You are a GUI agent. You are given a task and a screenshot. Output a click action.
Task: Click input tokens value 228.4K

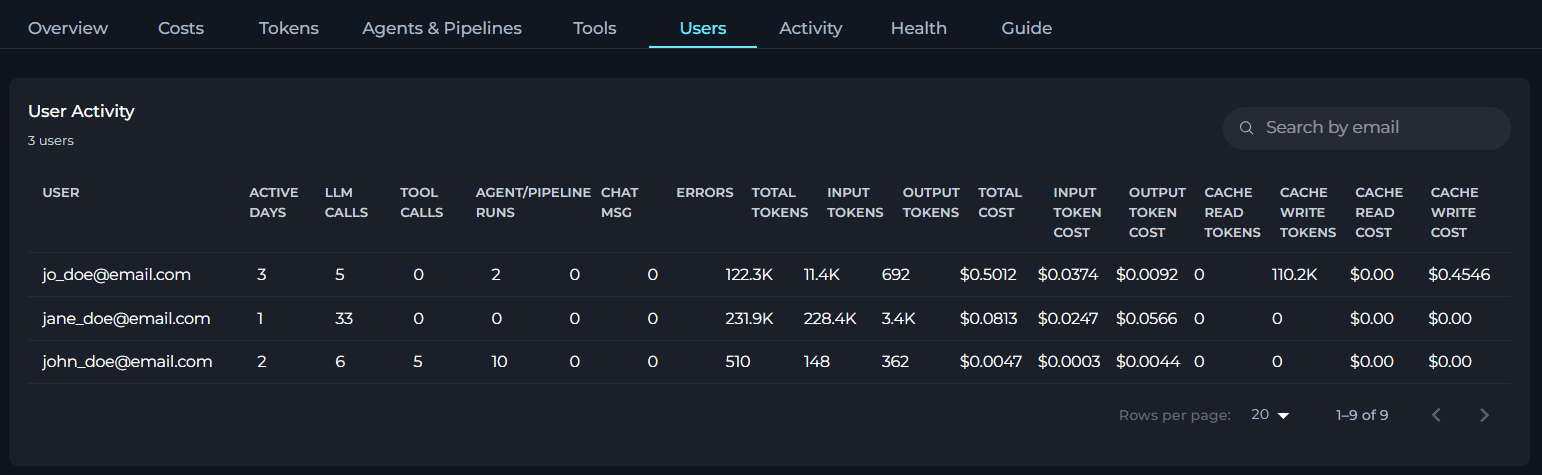(830, 318)
